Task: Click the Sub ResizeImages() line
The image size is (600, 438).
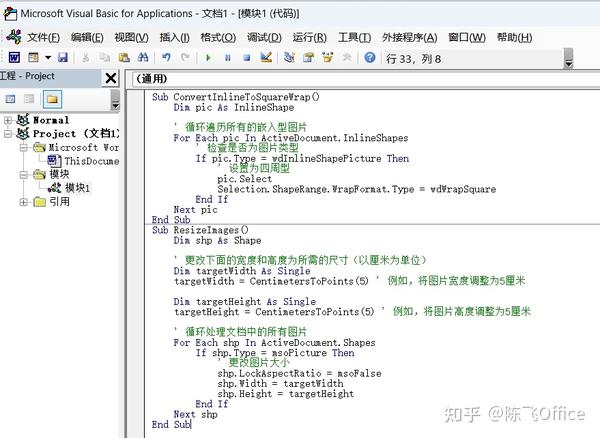Action: coord(200,230)
